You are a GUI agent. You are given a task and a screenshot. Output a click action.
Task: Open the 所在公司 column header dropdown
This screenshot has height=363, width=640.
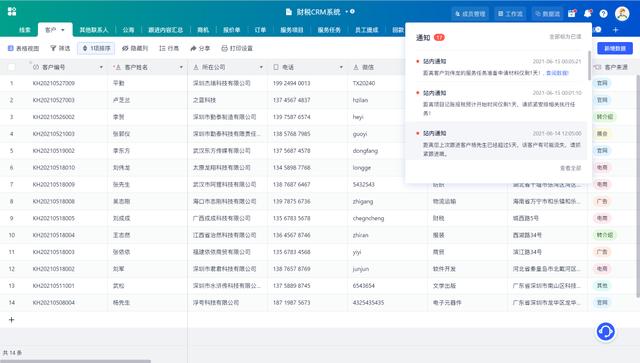261,67
